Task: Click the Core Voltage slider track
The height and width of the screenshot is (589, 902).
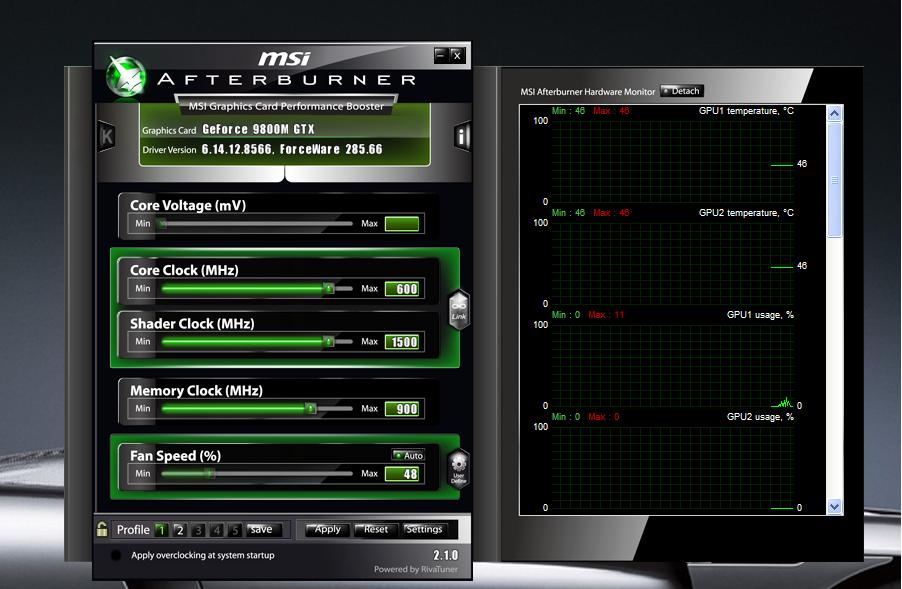Action: pos(257,223)
